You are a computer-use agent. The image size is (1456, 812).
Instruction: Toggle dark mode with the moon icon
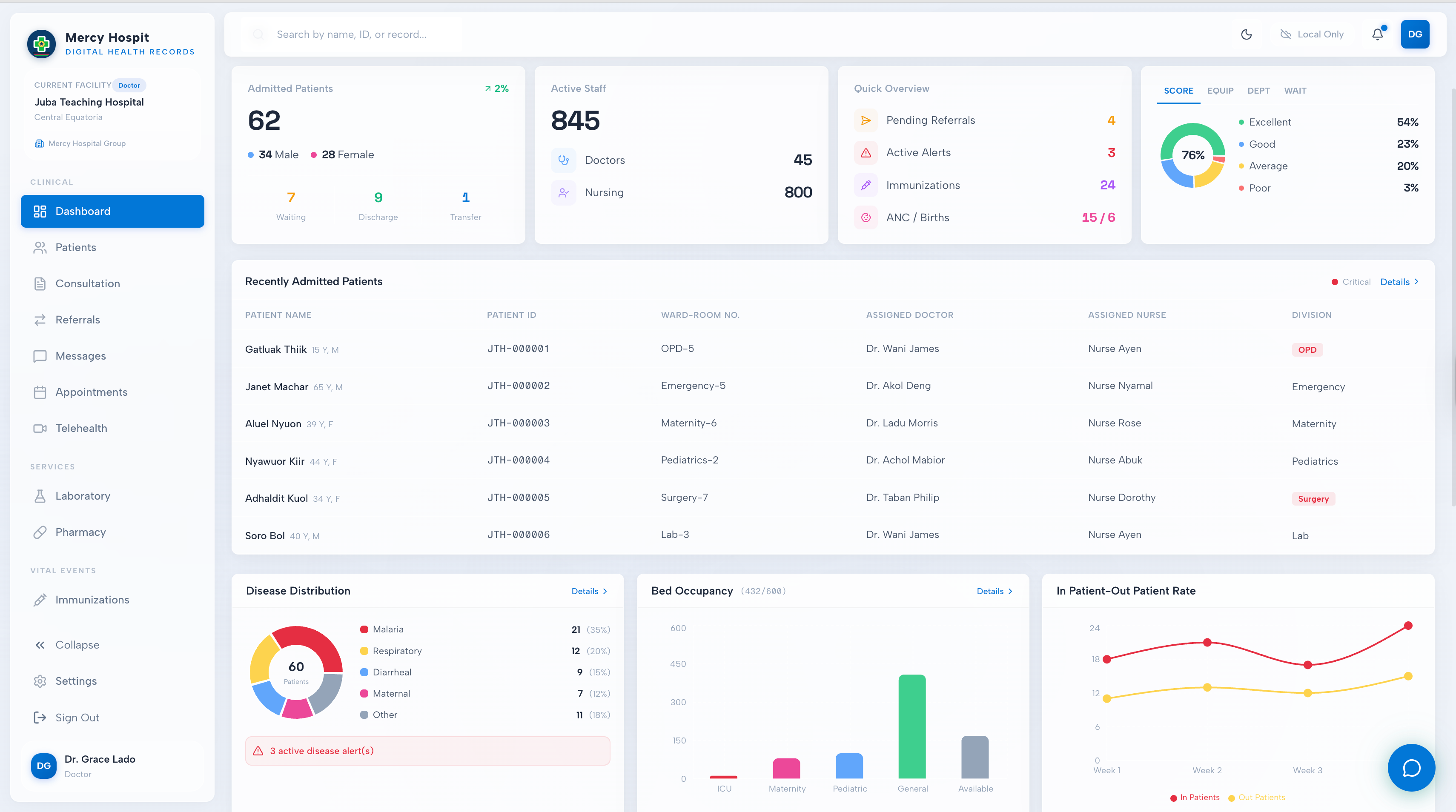point(1246,34)
